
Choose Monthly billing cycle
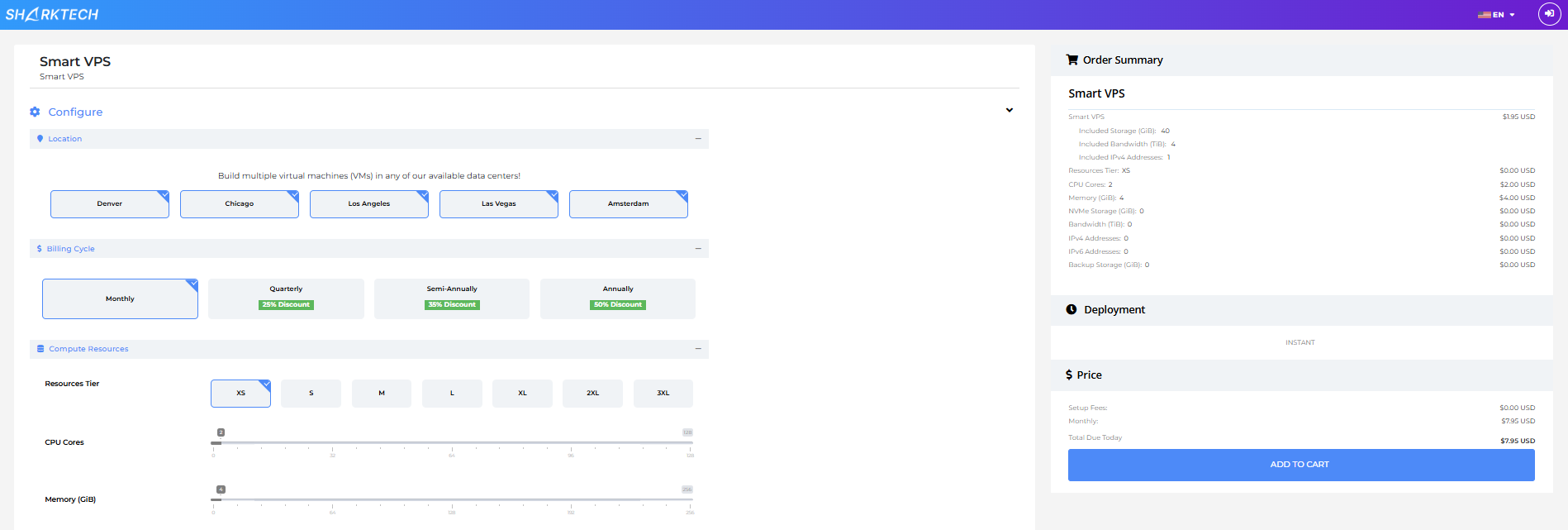(120, 298)
